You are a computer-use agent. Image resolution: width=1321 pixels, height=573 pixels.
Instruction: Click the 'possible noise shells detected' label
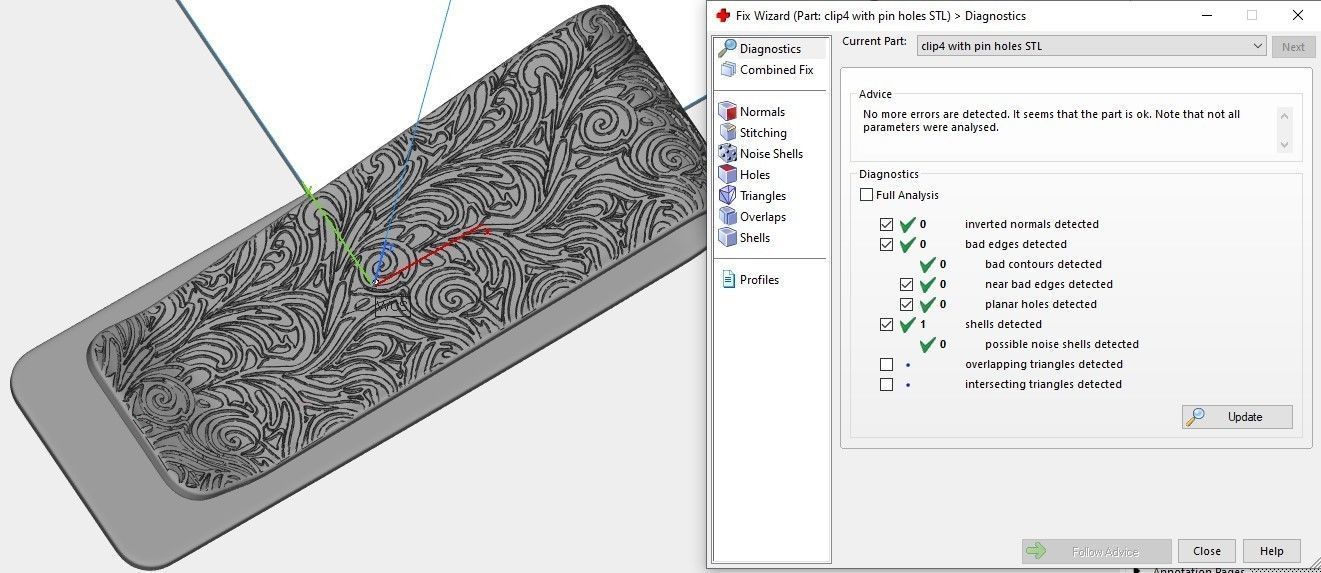tap(1062, 344)
